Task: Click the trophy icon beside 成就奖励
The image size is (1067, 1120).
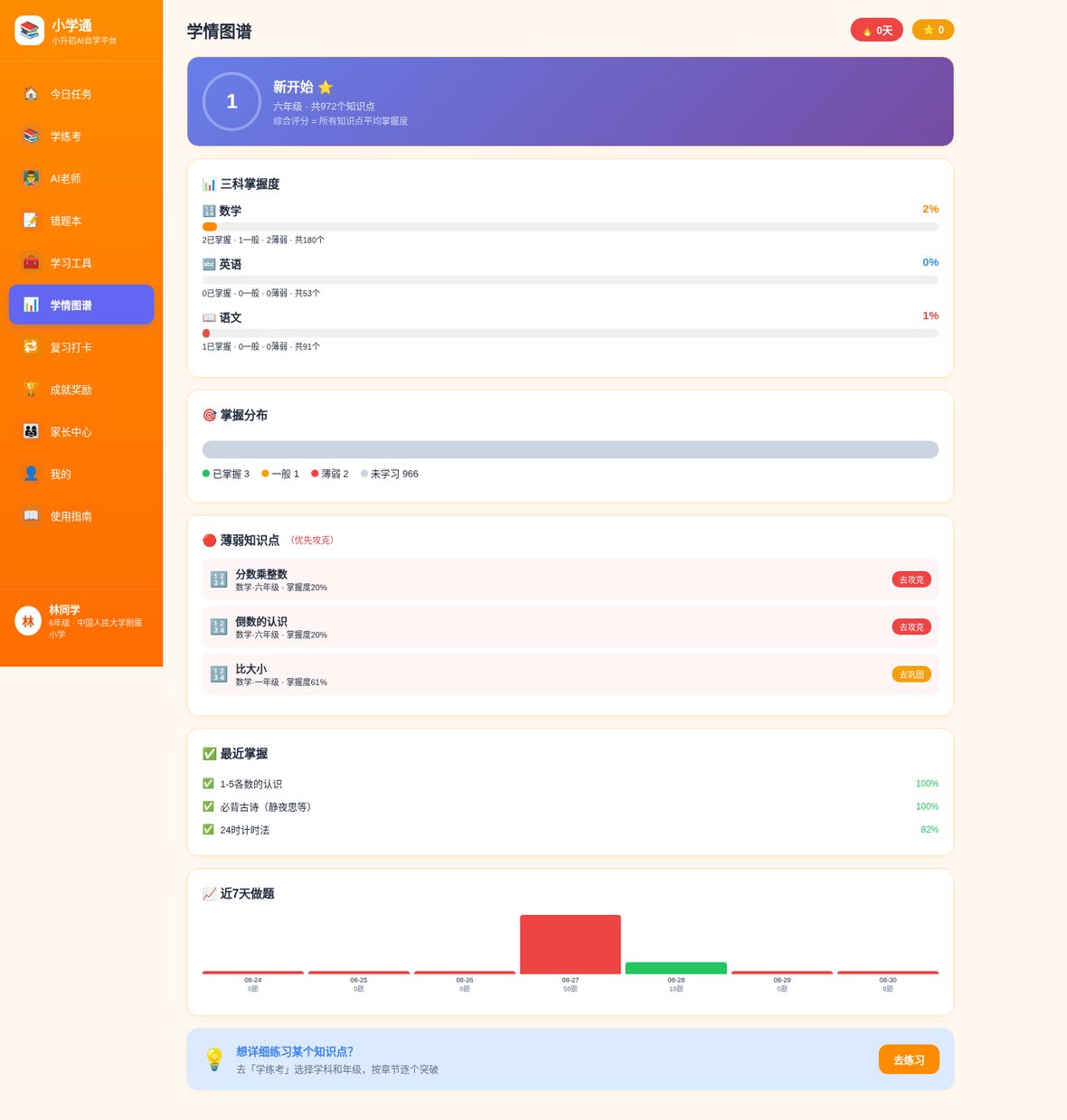Action: pos(31,389)
